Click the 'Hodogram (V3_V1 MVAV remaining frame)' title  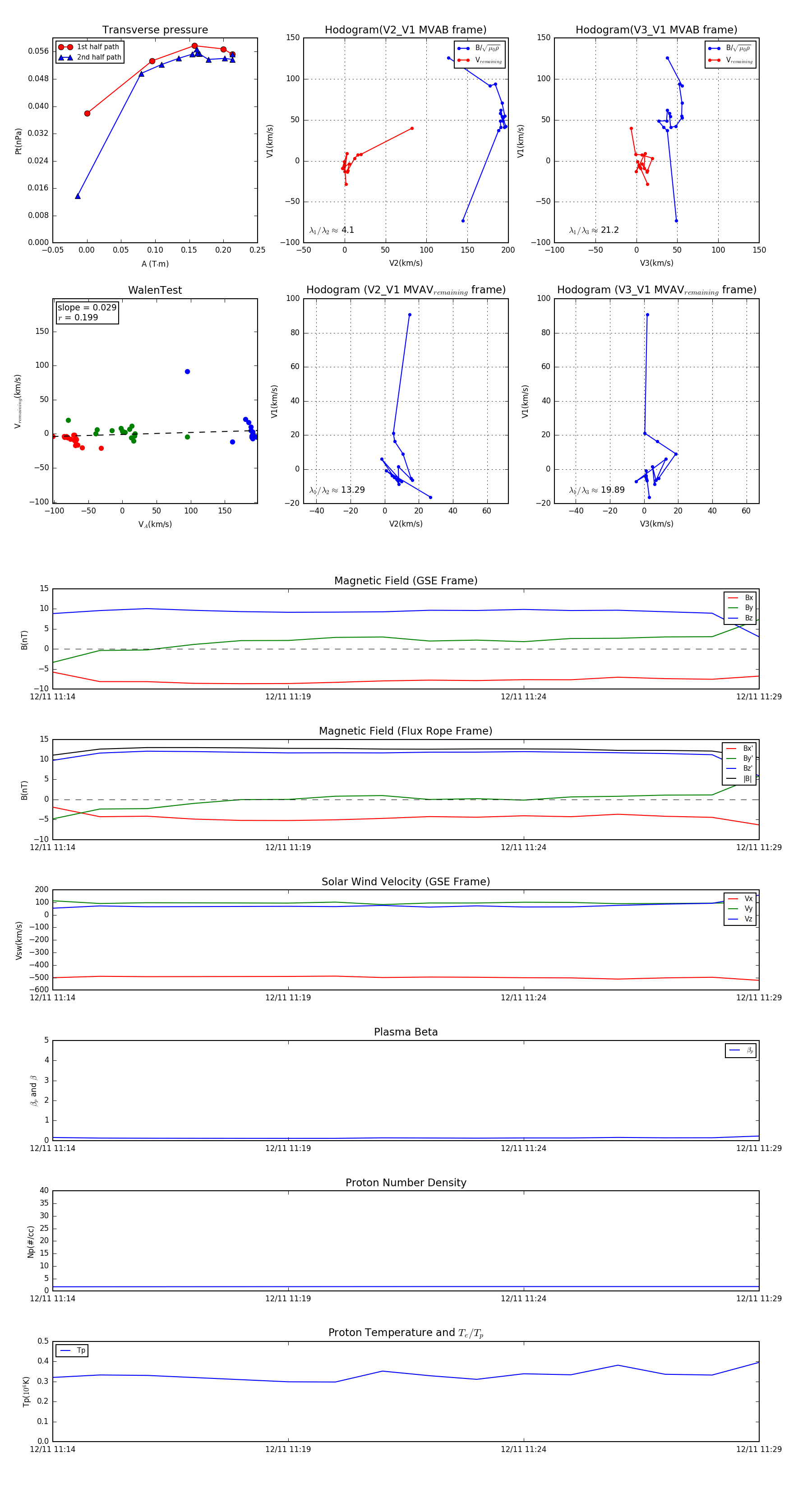coord(656,290)
